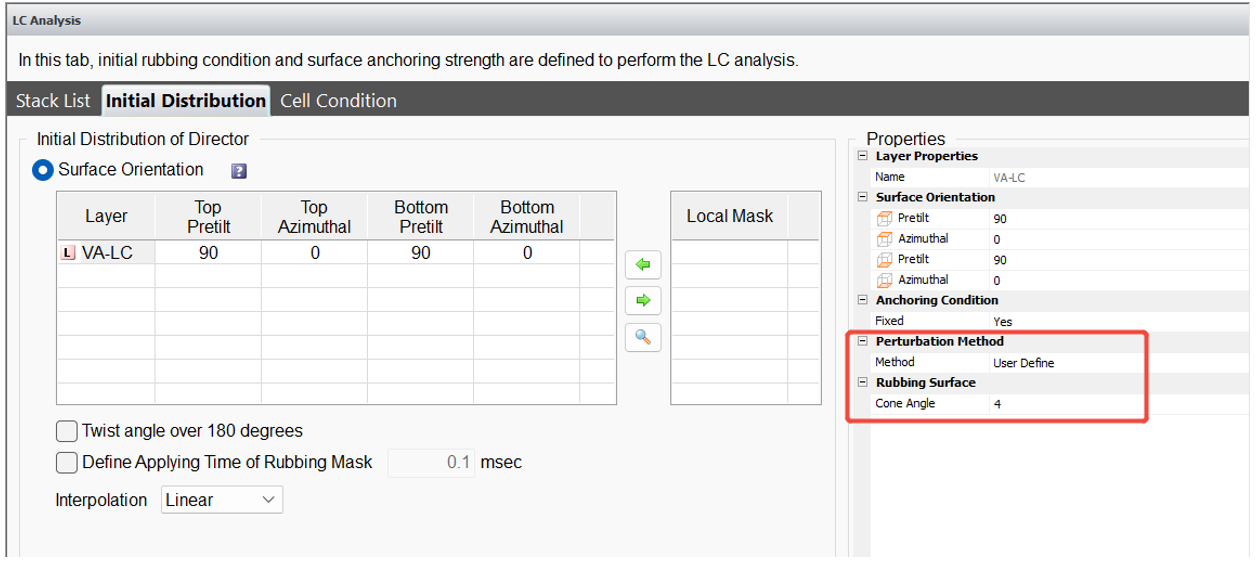Check Define Applying Time of Rubbing Mask
The width and height of the screenshot is (1259, 563).
tap(67, 462)
